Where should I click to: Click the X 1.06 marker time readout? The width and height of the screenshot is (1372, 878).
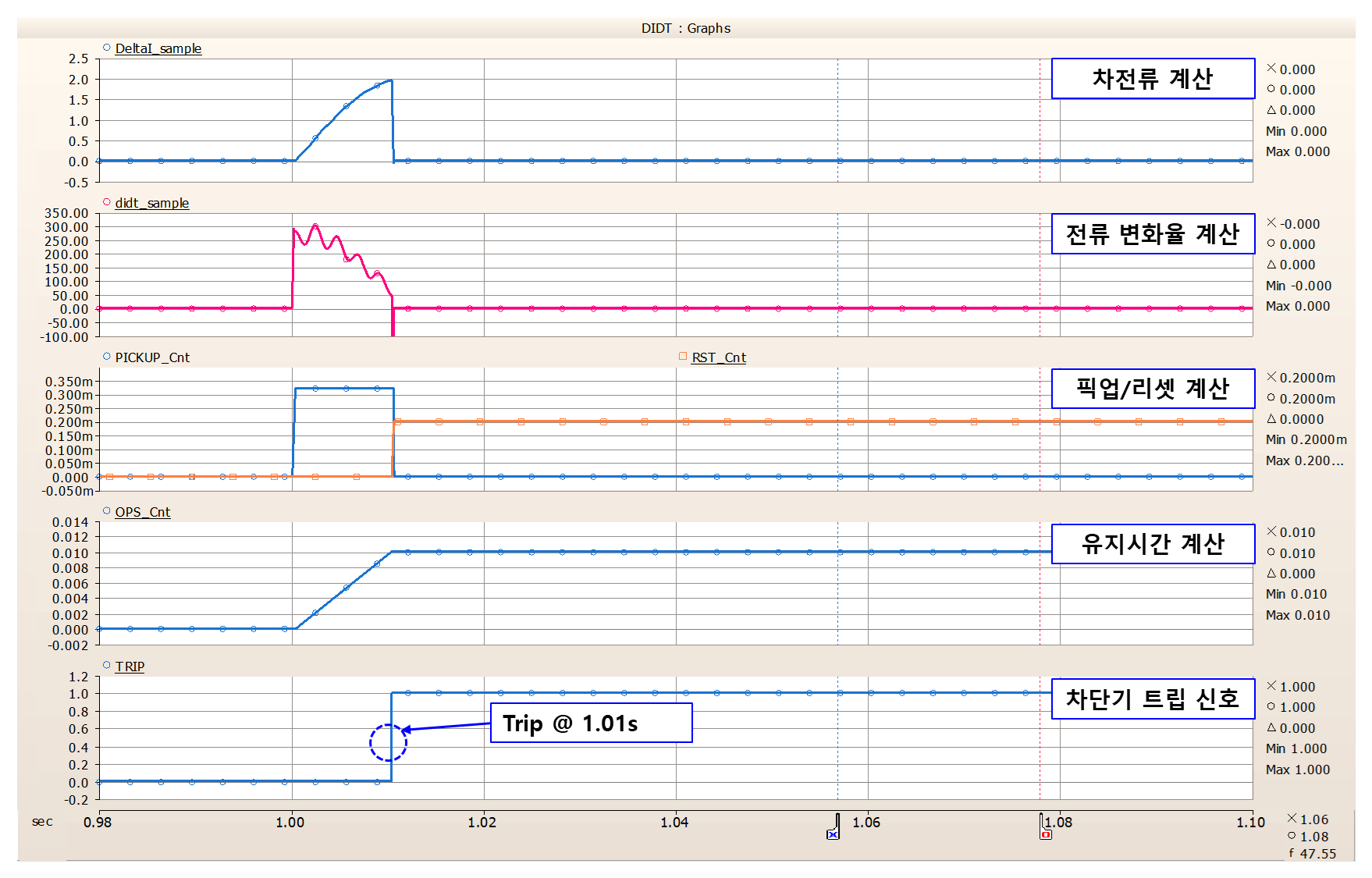1308,819
